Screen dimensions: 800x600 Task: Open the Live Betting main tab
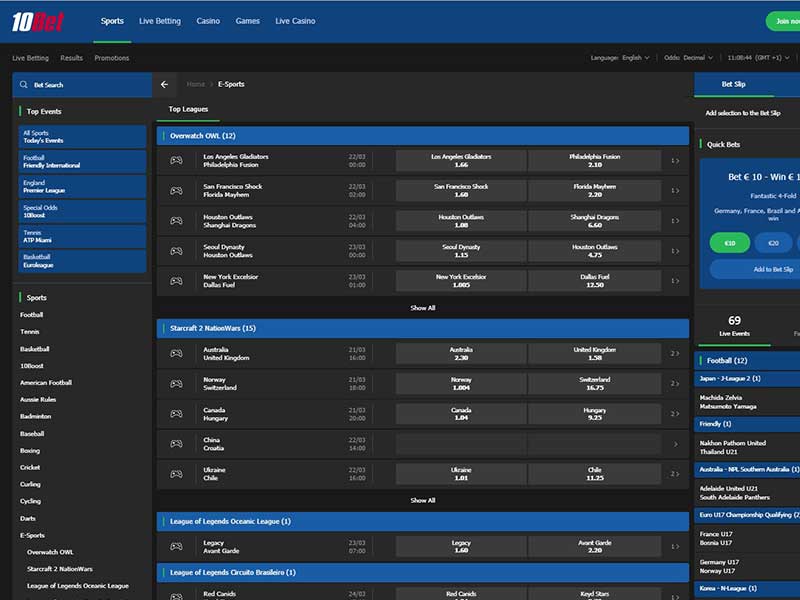tap(160, 21)
